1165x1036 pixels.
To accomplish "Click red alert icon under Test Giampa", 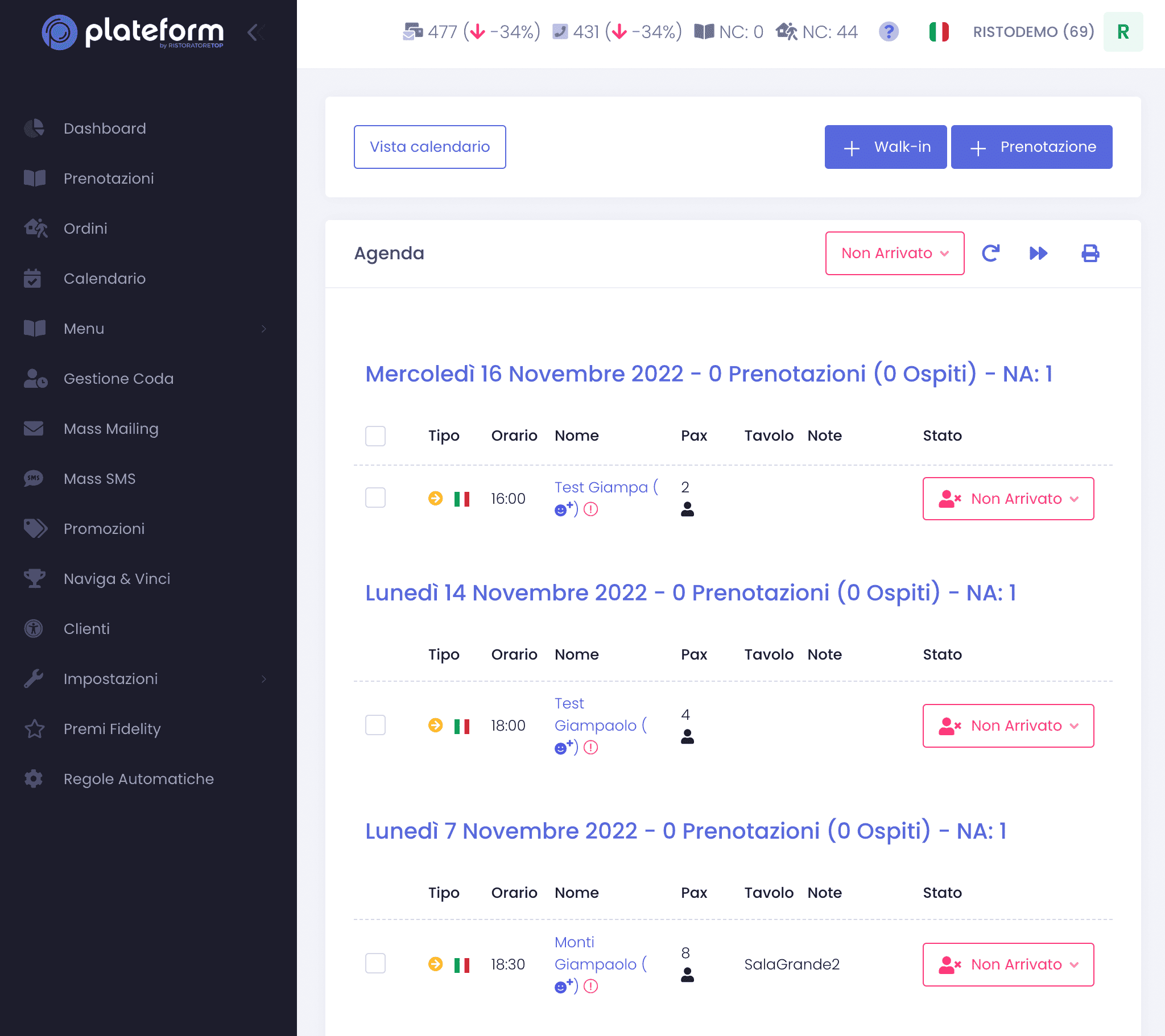I will coord(591,509).
